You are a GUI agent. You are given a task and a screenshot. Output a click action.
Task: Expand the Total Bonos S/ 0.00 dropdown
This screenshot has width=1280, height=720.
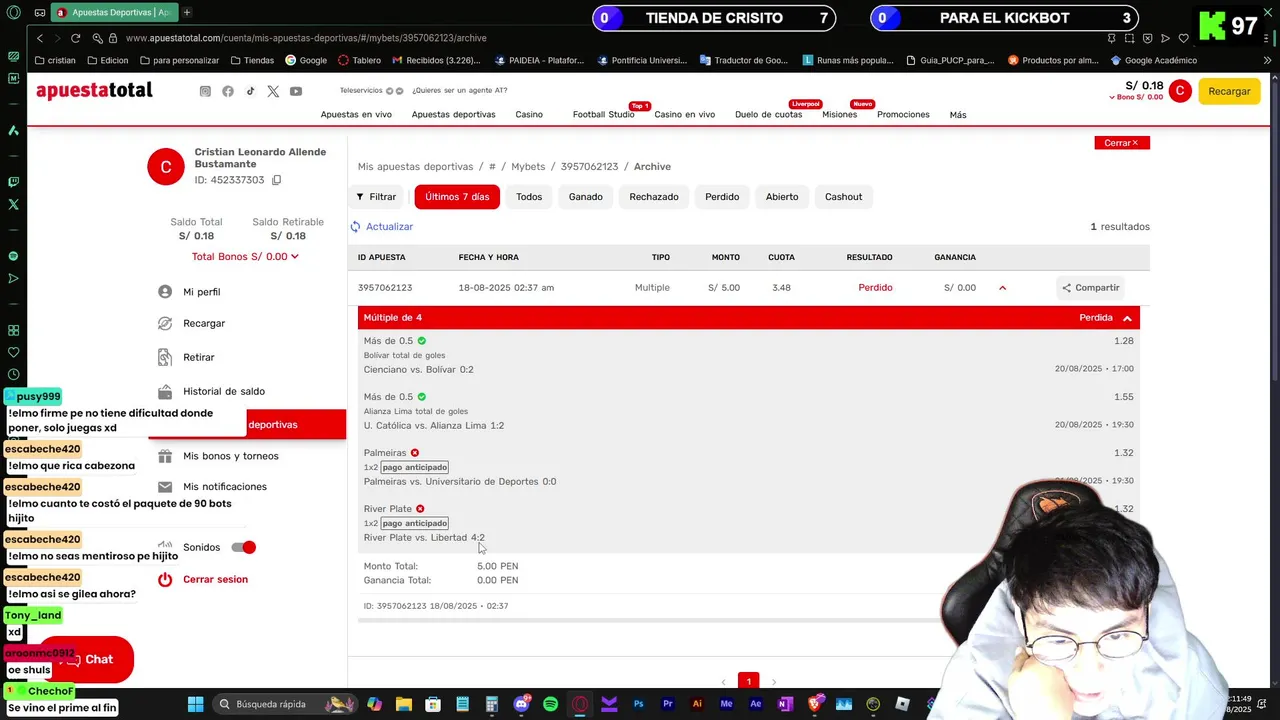point(245,257)
